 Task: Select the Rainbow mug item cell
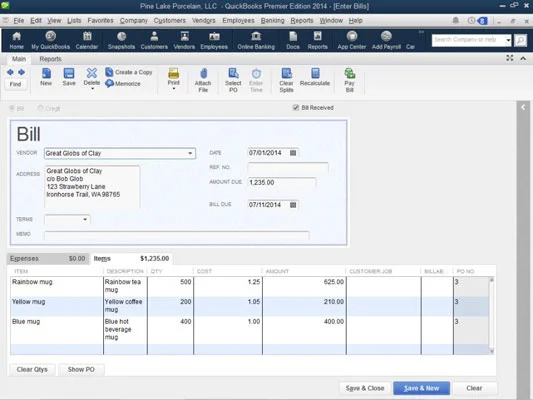click(x=56, y=286)
